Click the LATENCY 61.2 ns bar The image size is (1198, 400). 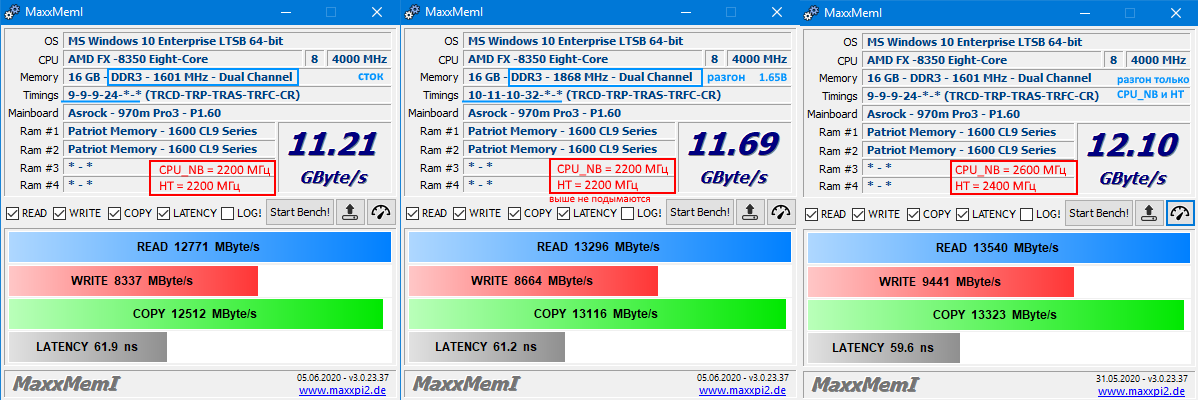point(486,347)
